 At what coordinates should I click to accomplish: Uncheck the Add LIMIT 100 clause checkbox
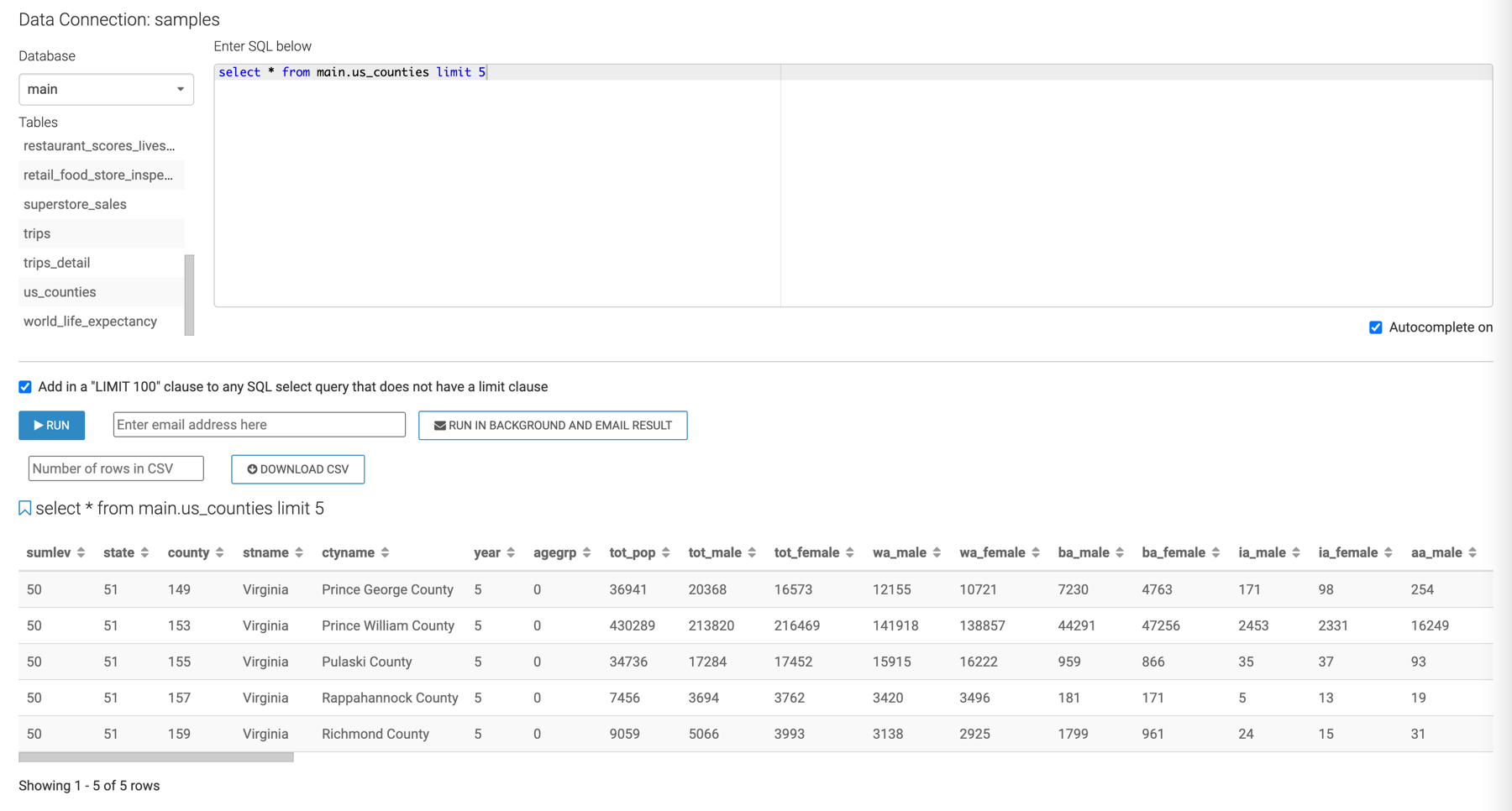tap(25, 387)
